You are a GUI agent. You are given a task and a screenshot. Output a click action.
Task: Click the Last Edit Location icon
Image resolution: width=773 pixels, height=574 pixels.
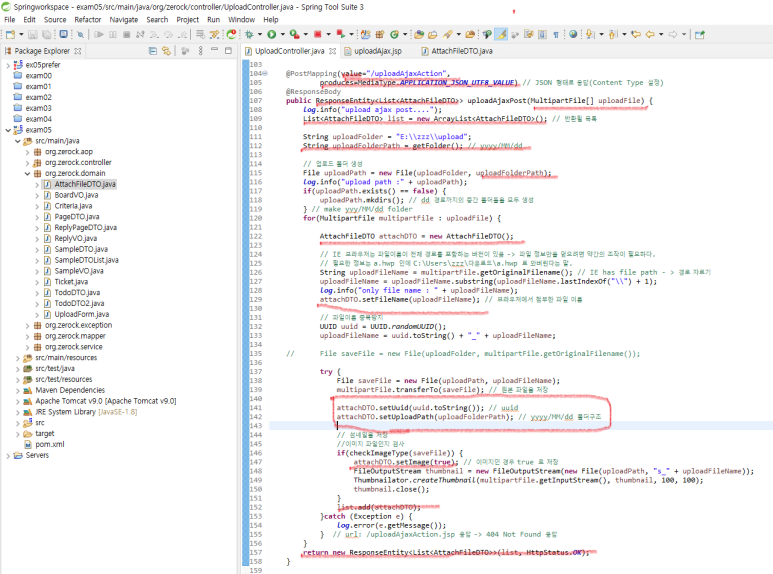pyautogui.click(x=636, y=35)
